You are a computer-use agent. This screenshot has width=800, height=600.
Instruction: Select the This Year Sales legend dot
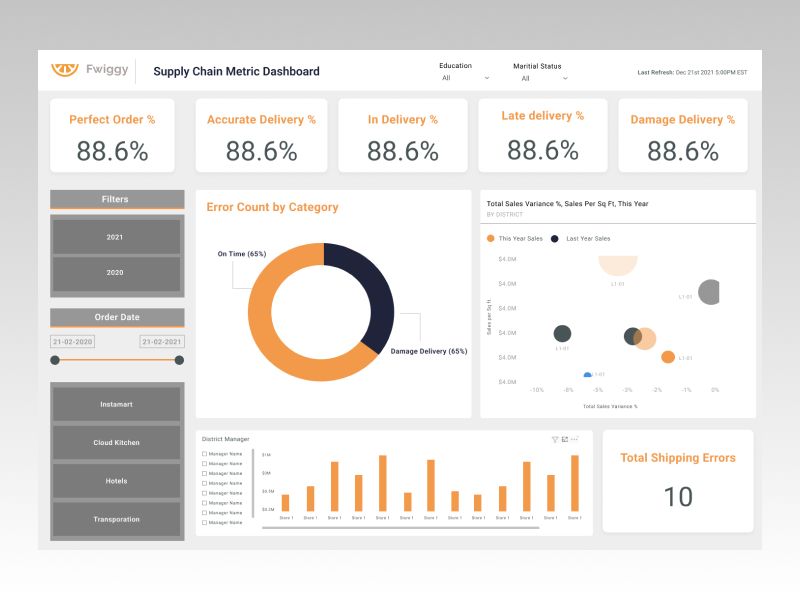pyautogui.click(x=489, y=239)
